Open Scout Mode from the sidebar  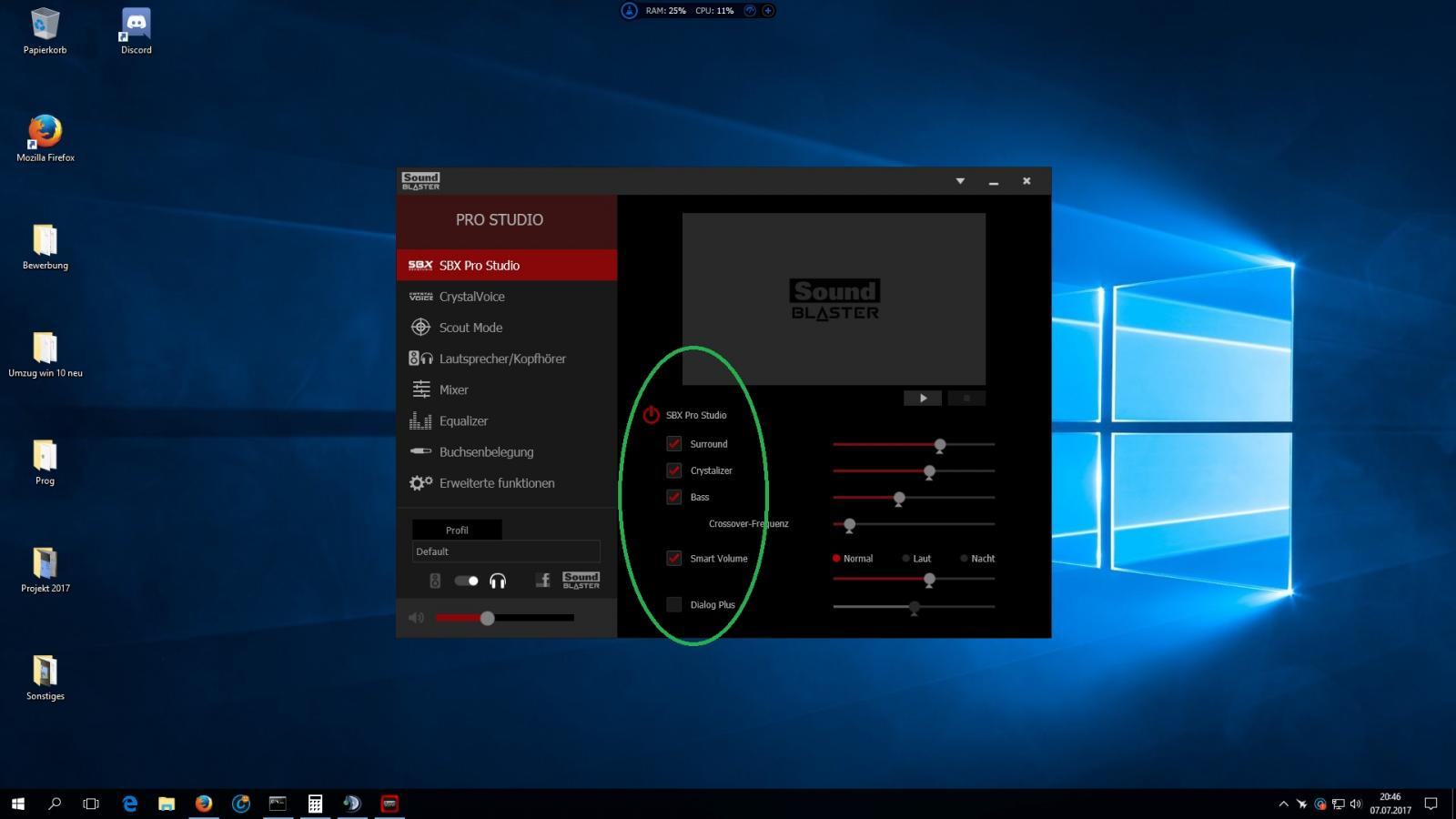pyautogui.click(x=507, y=328)
